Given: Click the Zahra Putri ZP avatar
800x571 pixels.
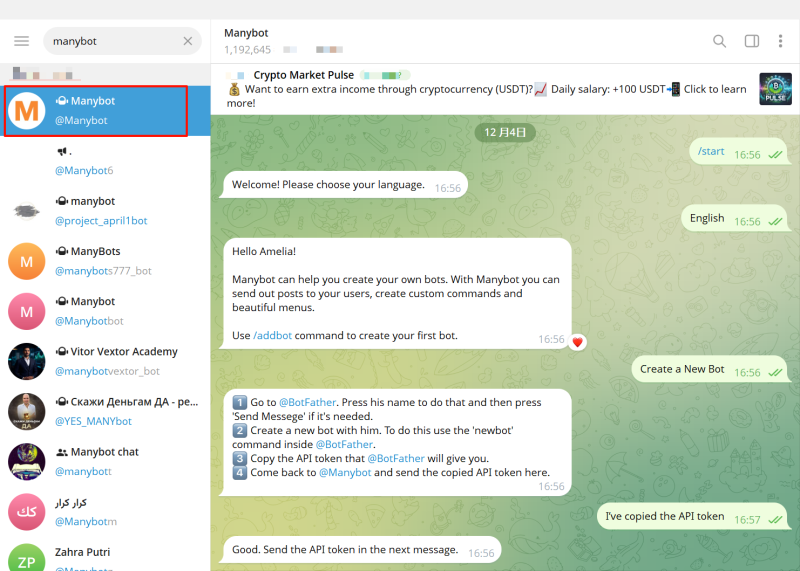Looking at the screenshot, I should point(27,558).
